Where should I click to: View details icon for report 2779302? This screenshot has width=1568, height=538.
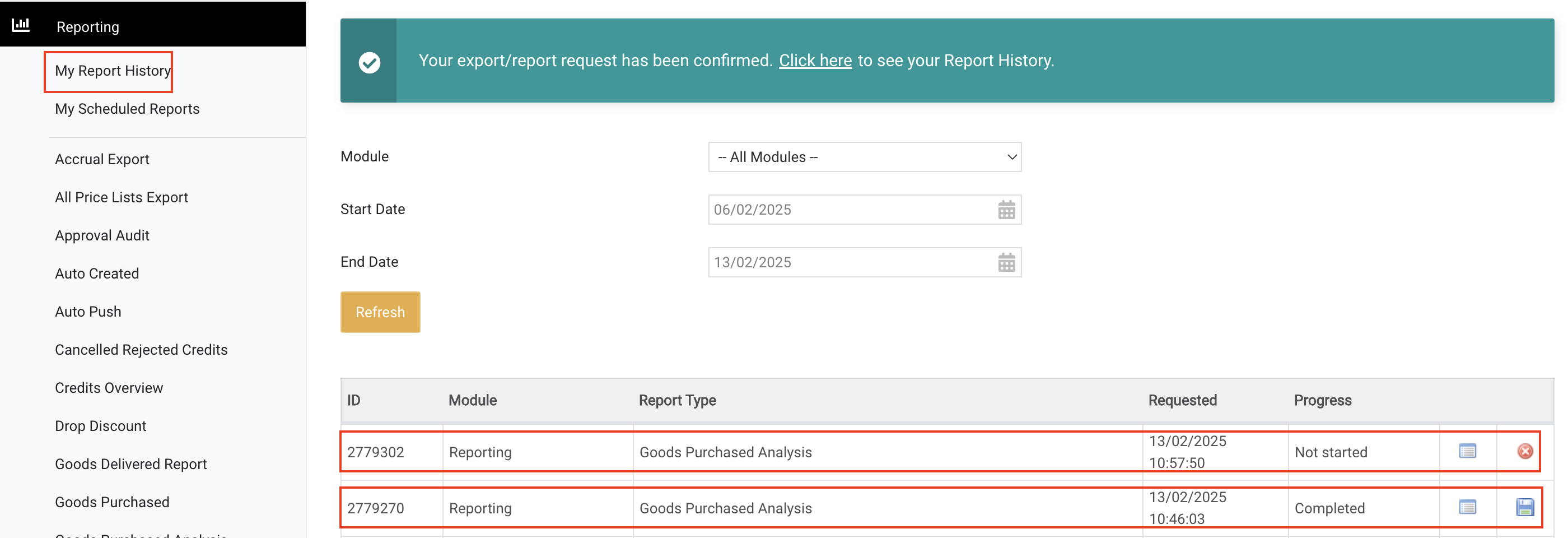pyautogui.click(x=1467, y=452)
